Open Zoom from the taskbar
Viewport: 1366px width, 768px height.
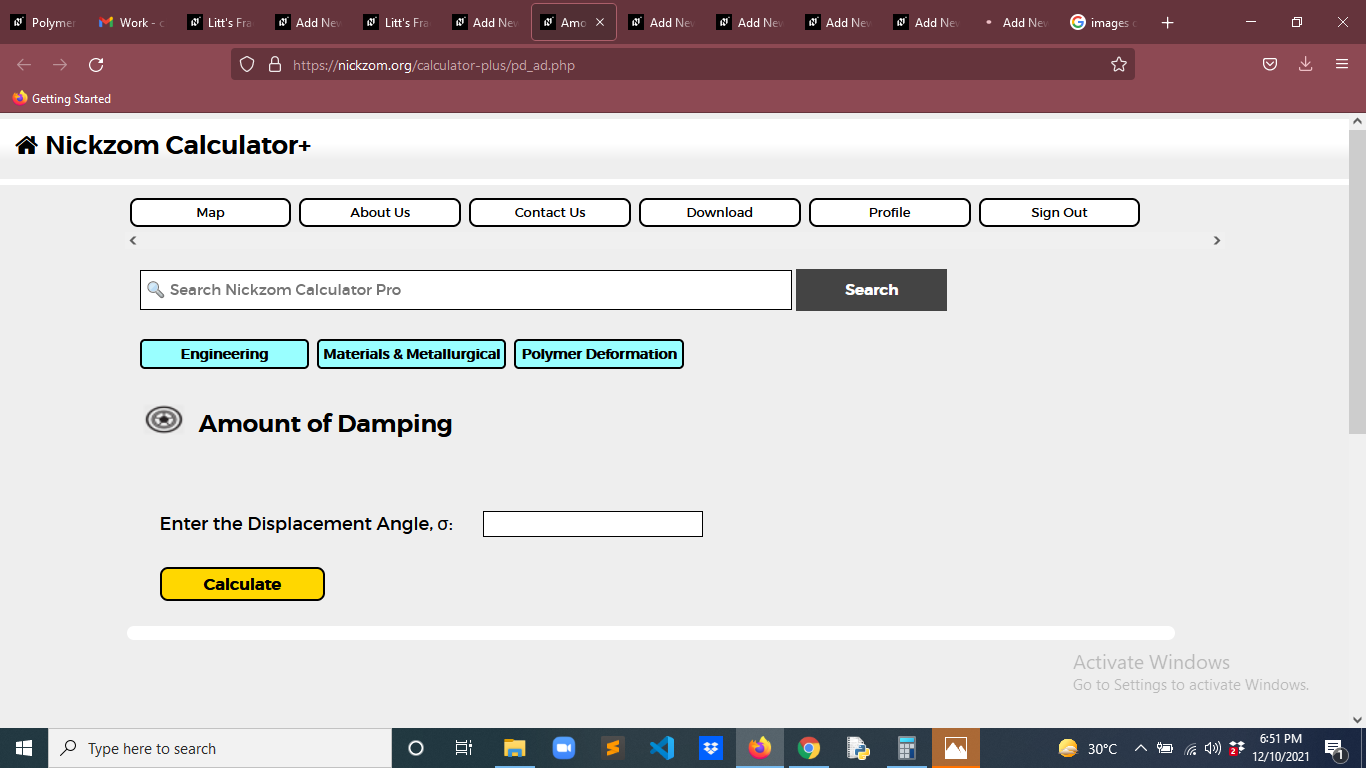(x=564, y=748)
